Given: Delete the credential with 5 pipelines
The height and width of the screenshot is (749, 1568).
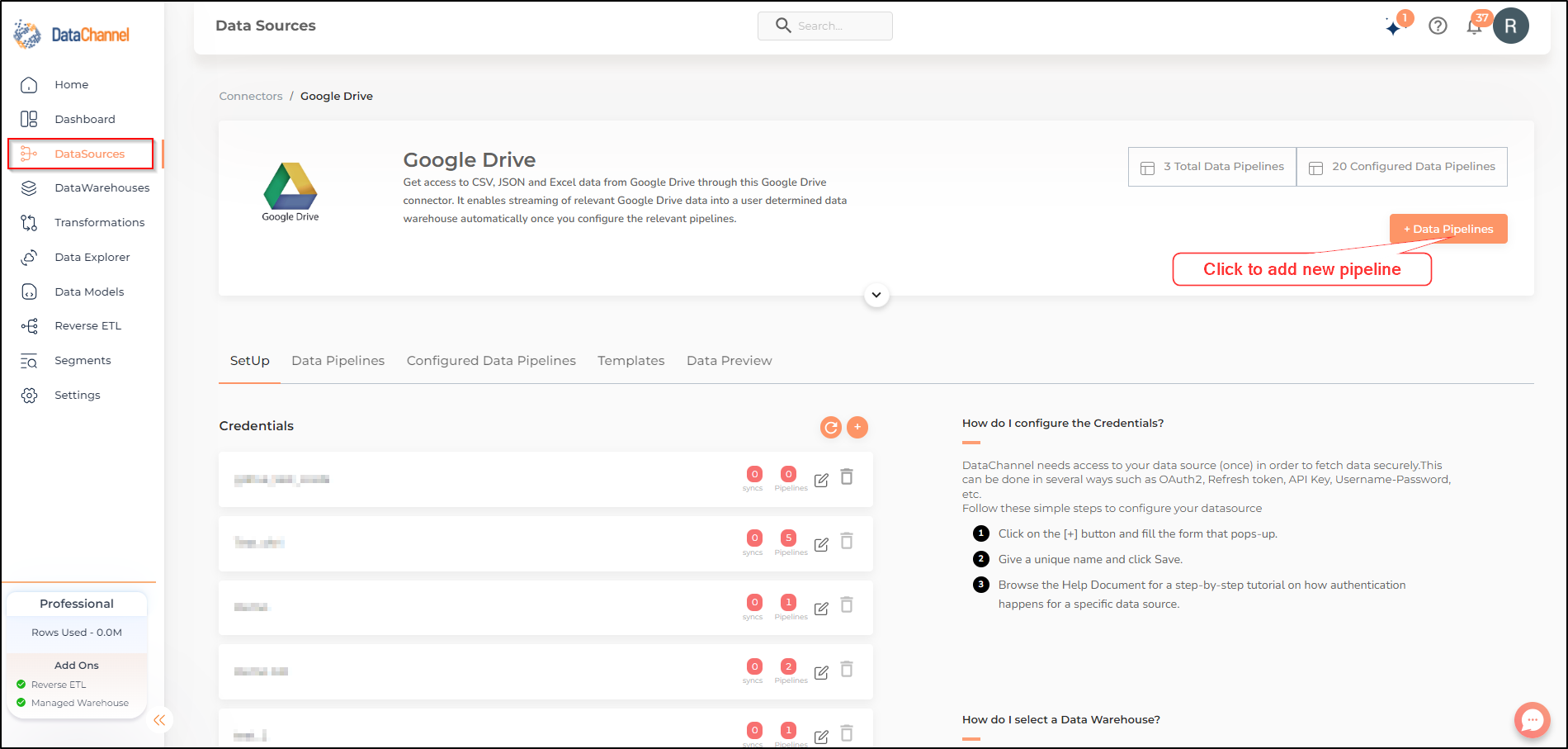Looking at the screenshot, I should point(847,541).
